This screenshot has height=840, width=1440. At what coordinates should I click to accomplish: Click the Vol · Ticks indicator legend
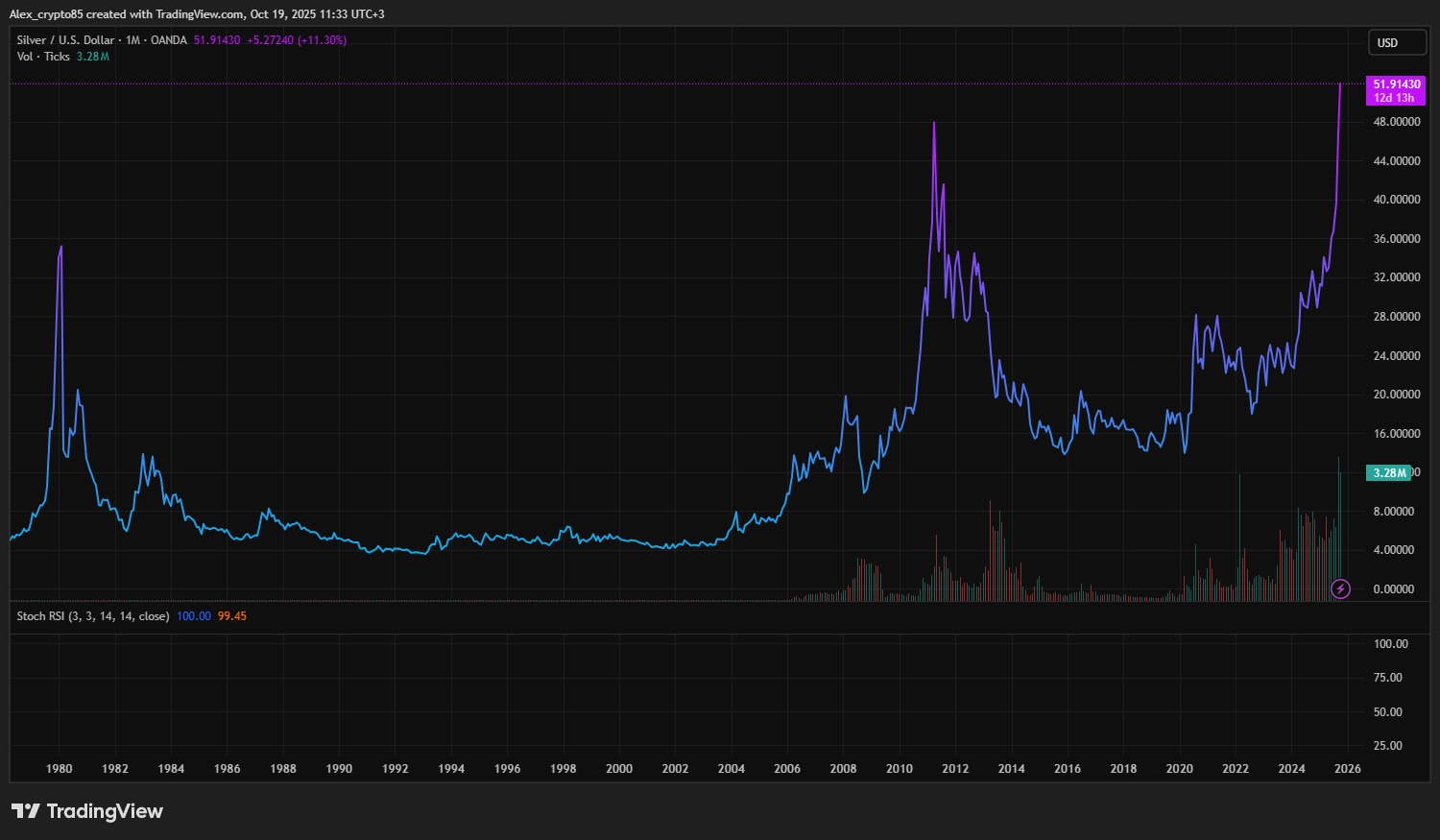click(43, 57)
